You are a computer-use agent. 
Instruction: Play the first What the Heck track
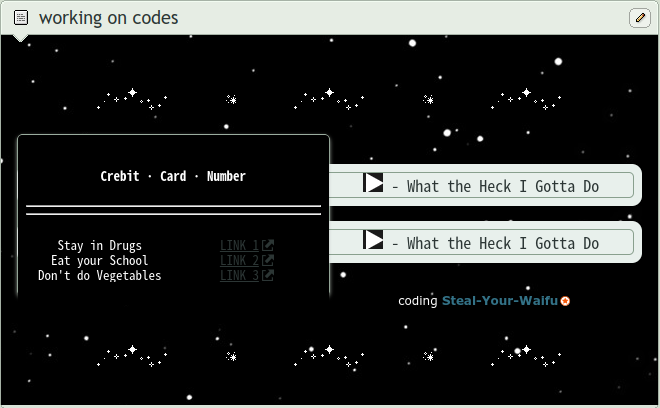point(373,183)
